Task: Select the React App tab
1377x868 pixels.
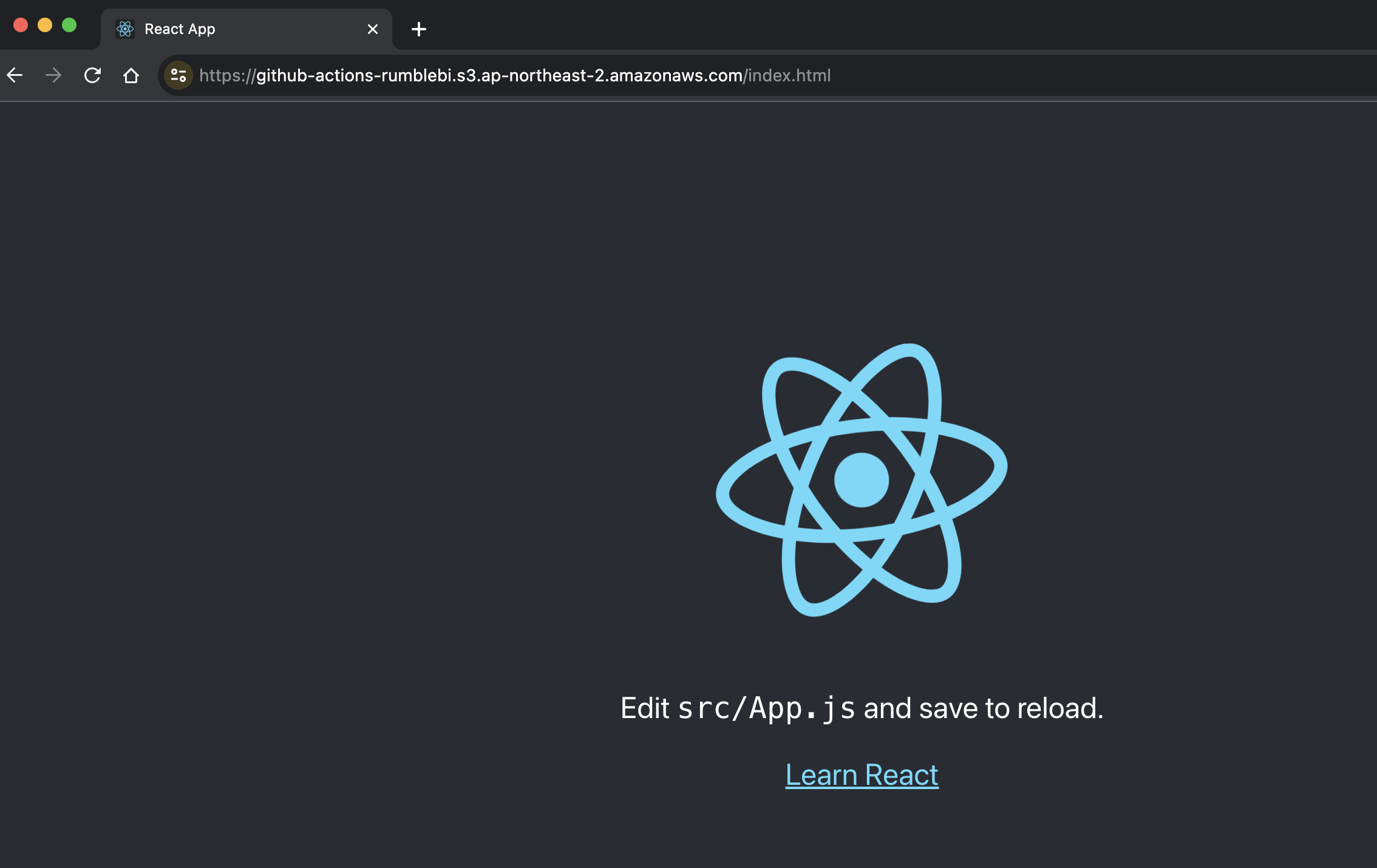Action: (246, 29)
